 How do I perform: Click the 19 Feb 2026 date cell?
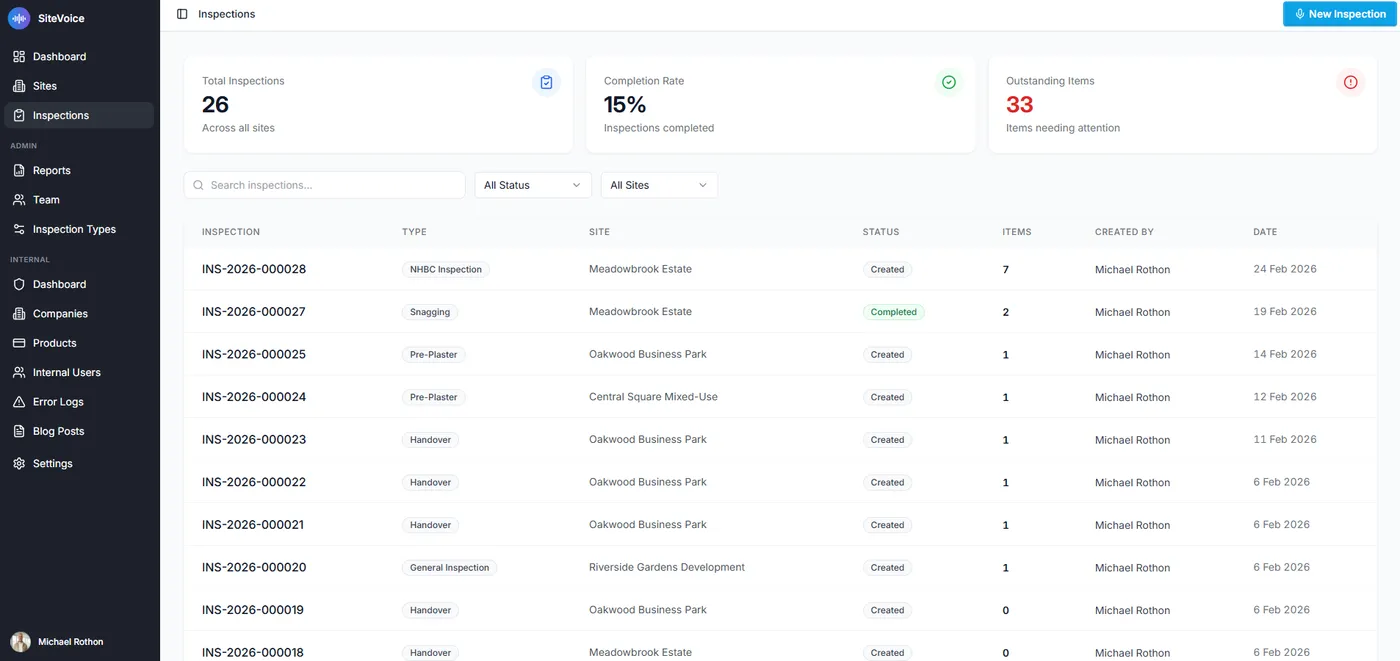(x=1285, y=312)
